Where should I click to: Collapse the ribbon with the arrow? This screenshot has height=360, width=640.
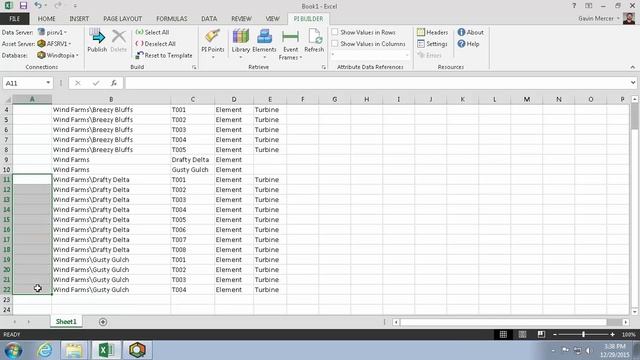[633, 67]
